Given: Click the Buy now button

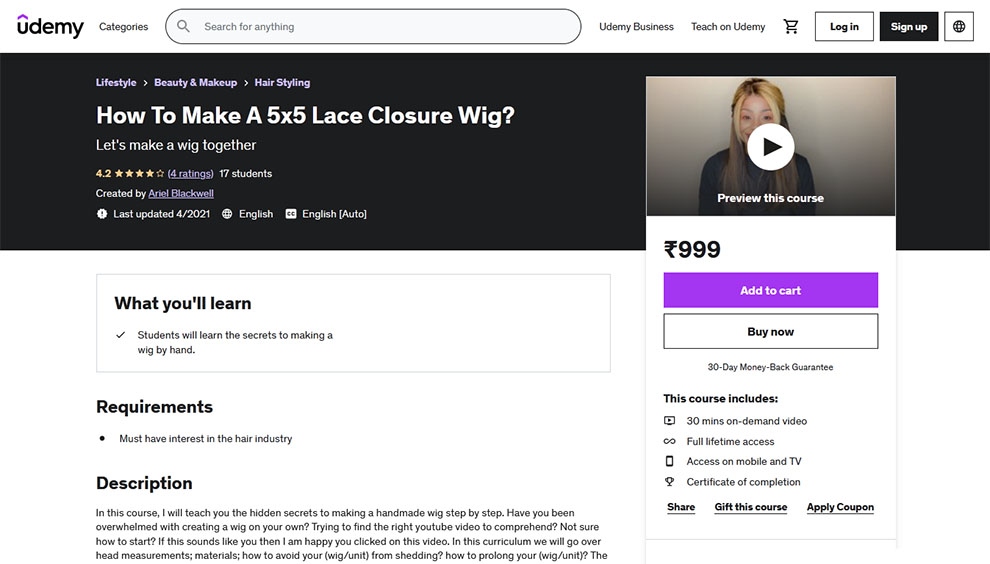Looking at the screenshot, I should 770,332.
